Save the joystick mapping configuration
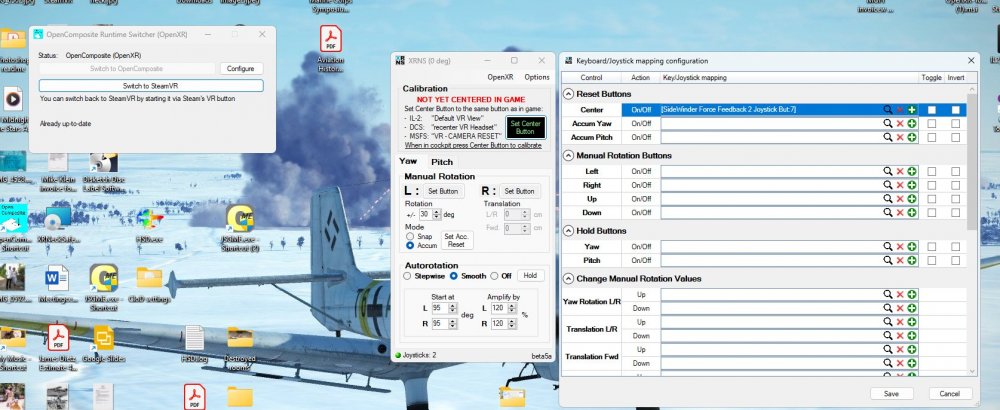This screenshot has height=410, width=1000. (x=890, y=393)
